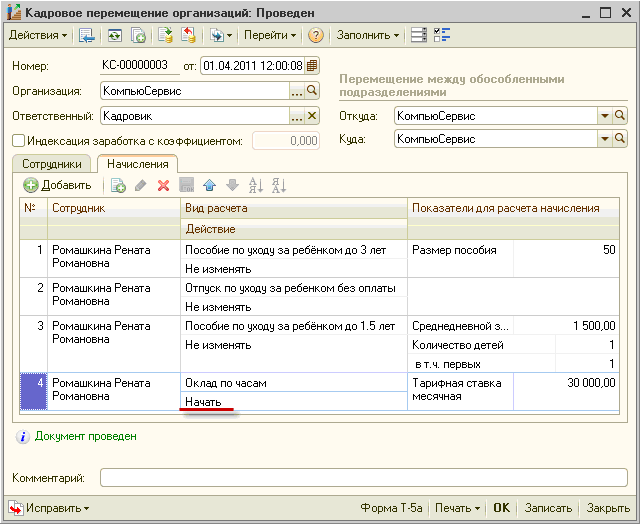Screen dimensions: 640x524
Task: Switch to the Начисления tab
Action: [138, 164]
